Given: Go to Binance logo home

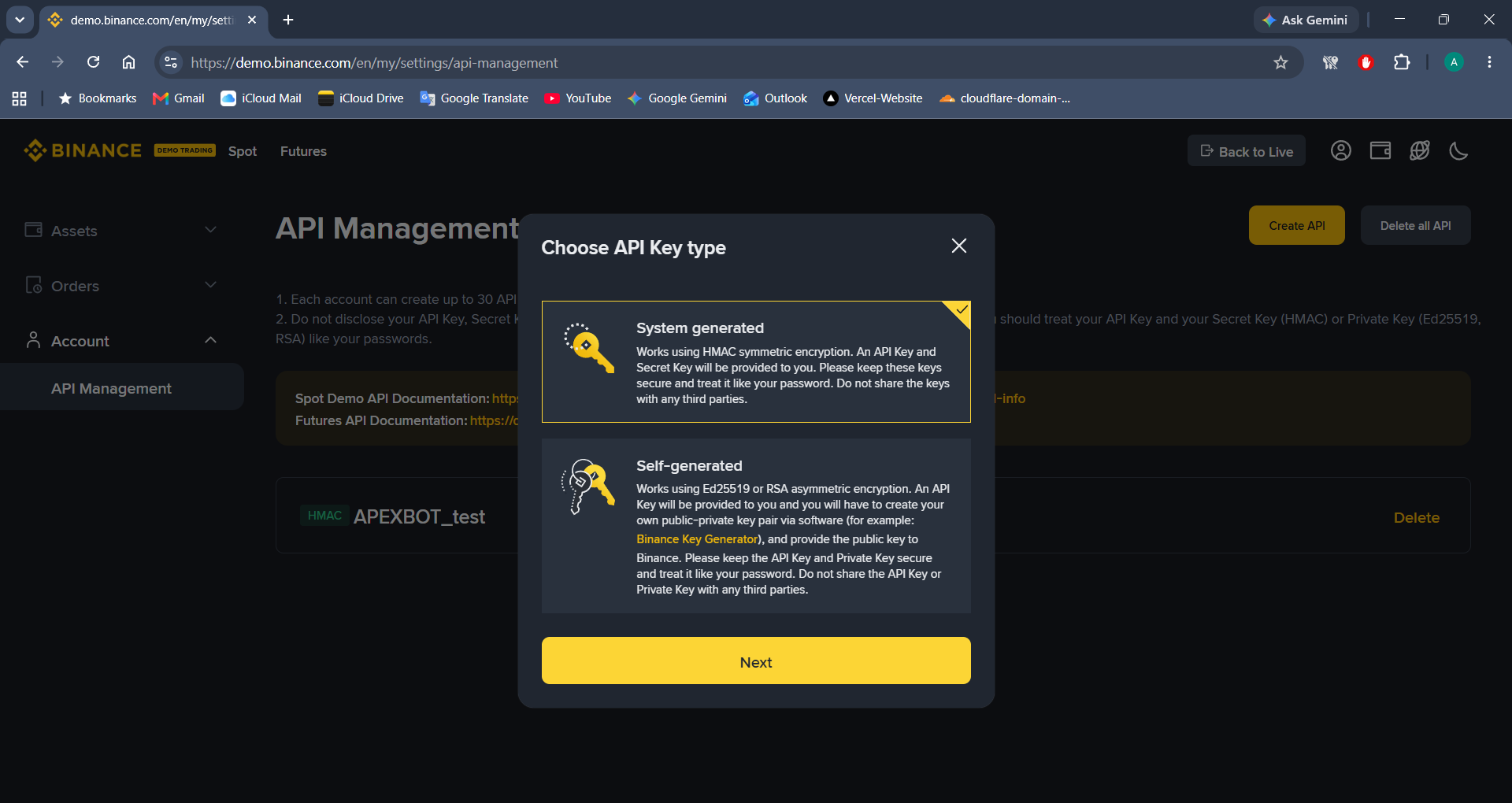Looking at the screenshot, I should point(83,150).
